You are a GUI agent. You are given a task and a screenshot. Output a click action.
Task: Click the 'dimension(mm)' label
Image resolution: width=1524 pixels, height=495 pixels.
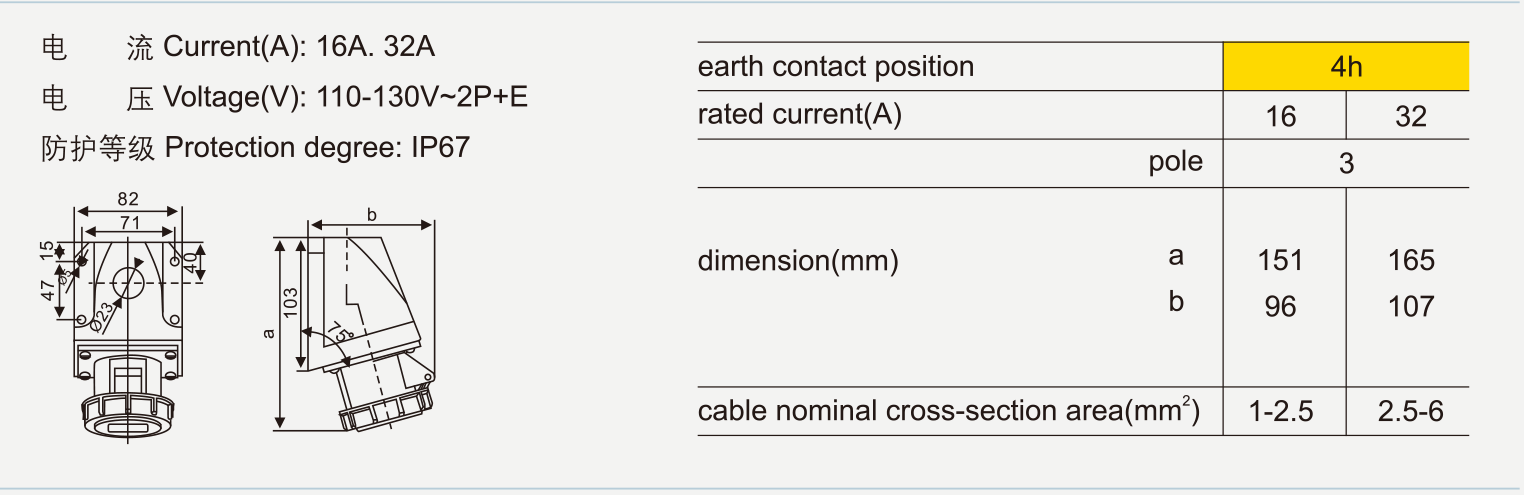coord(798,261)
